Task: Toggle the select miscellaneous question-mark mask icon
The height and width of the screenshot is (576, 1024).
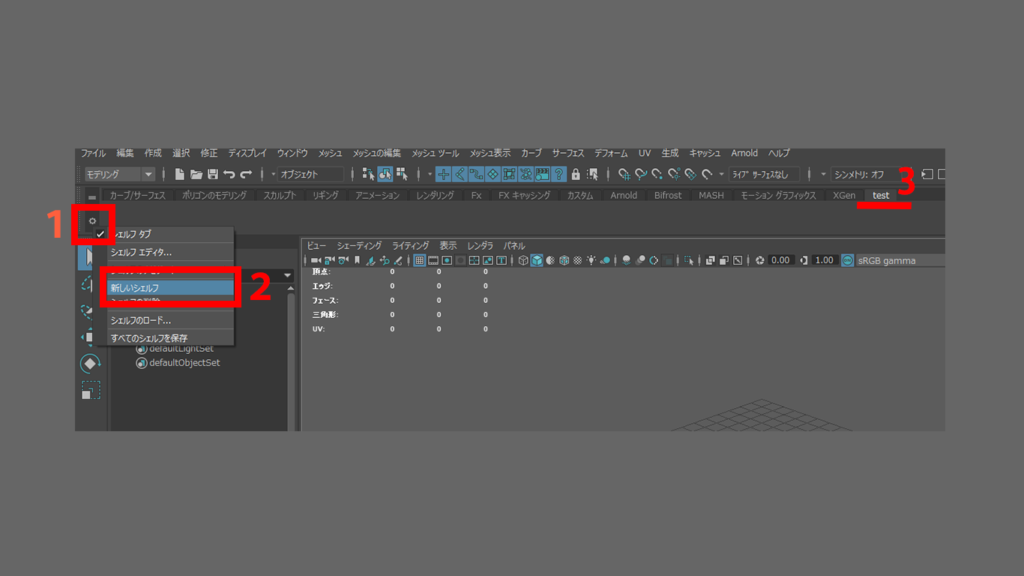Action: [x=559, y=174]
